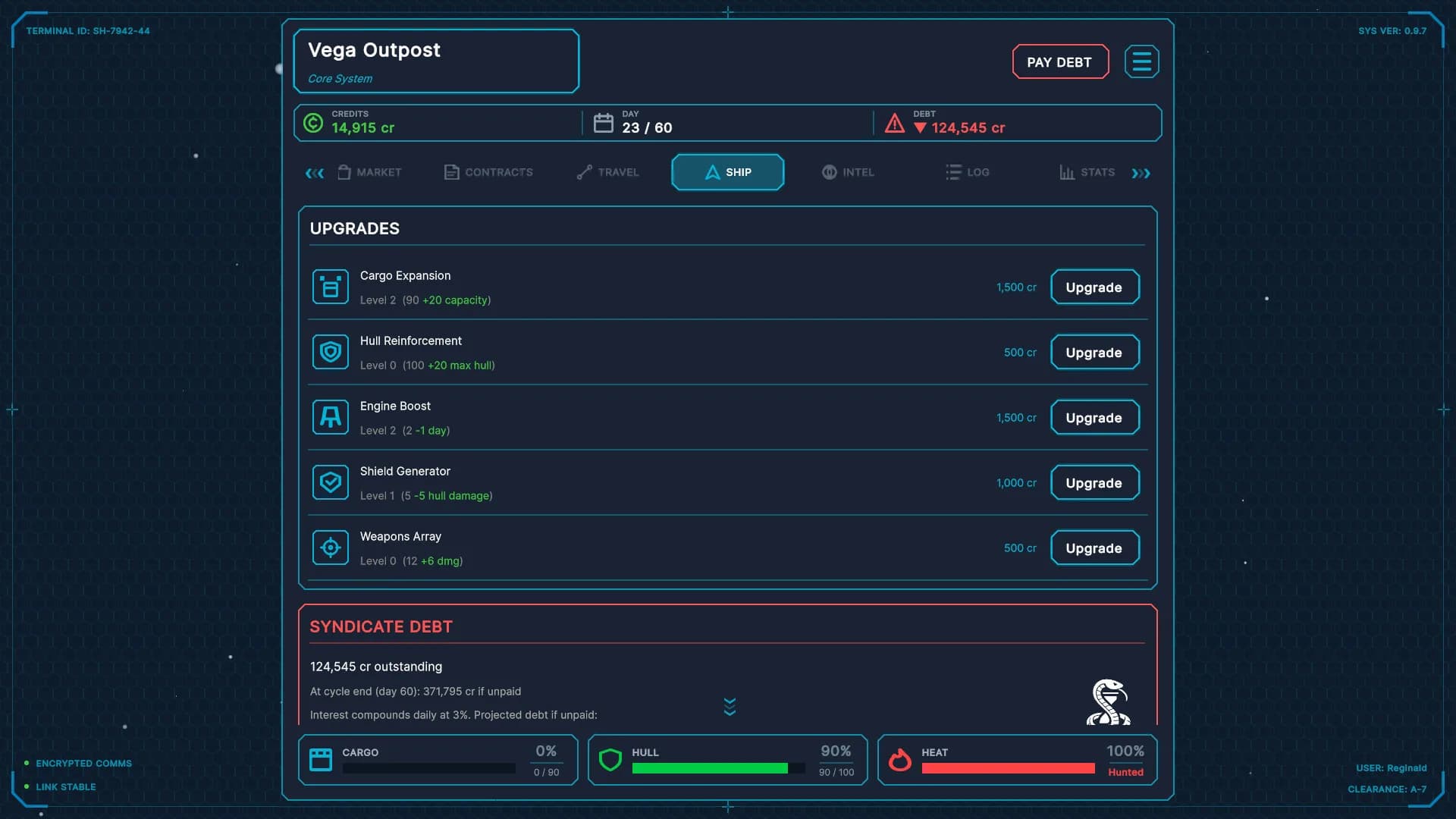Open the hamburger menu icon
This screenshot has width=1456, height=819.
[1141, 61]
